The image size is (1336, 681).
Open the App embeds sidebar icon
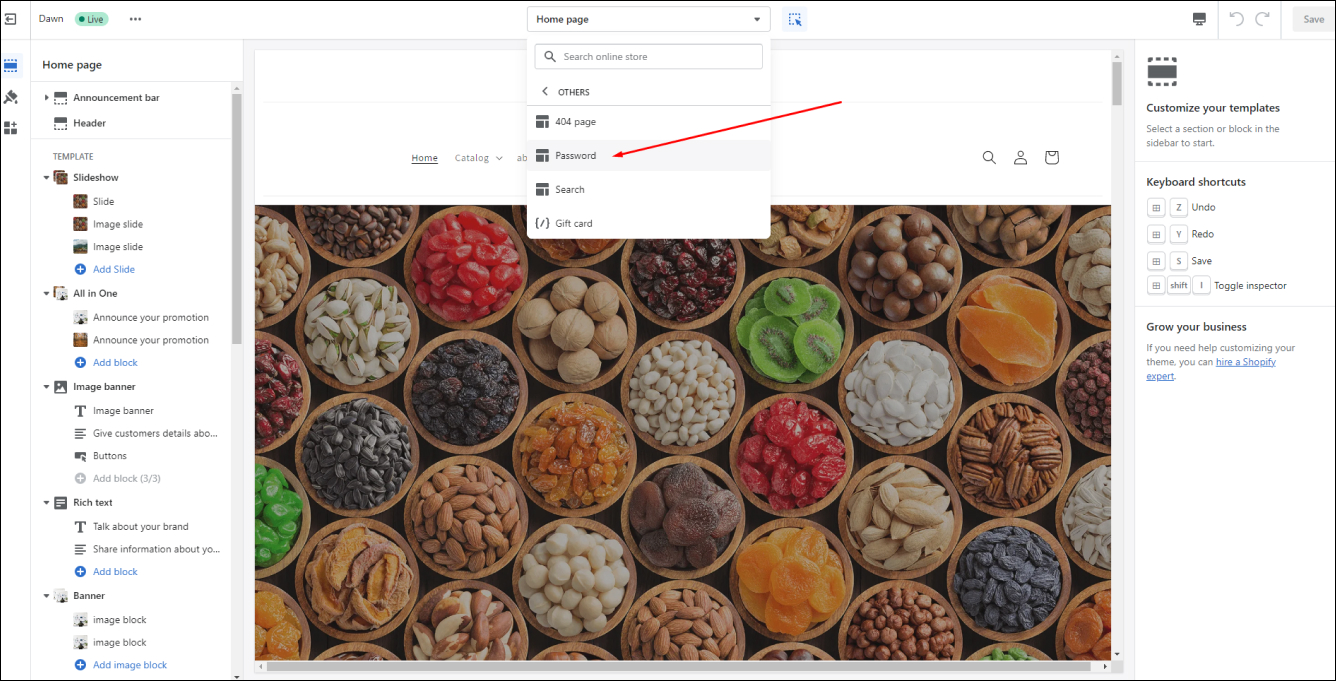(x=11, y=128)
